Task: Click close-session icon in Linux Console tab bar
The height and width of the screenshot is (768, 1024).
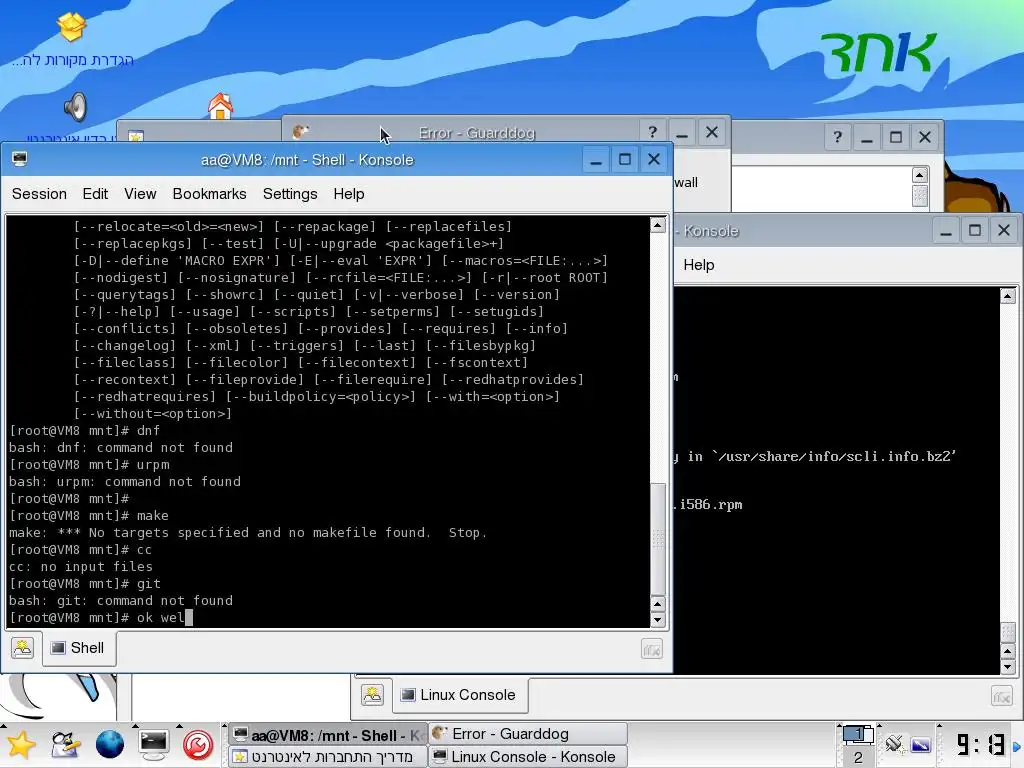Action: [x=1002, y=696]
